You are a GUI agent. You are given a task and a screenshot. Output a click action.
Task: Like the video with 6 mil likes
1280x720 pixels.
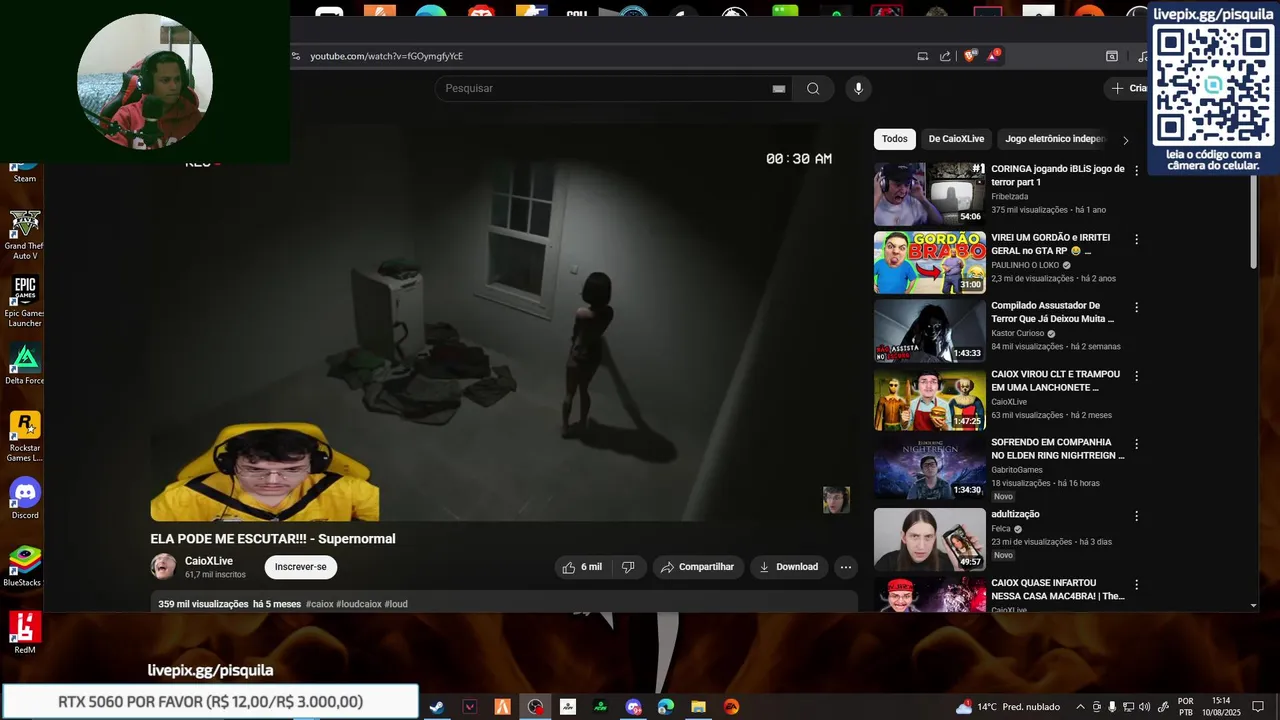point(581,567)
